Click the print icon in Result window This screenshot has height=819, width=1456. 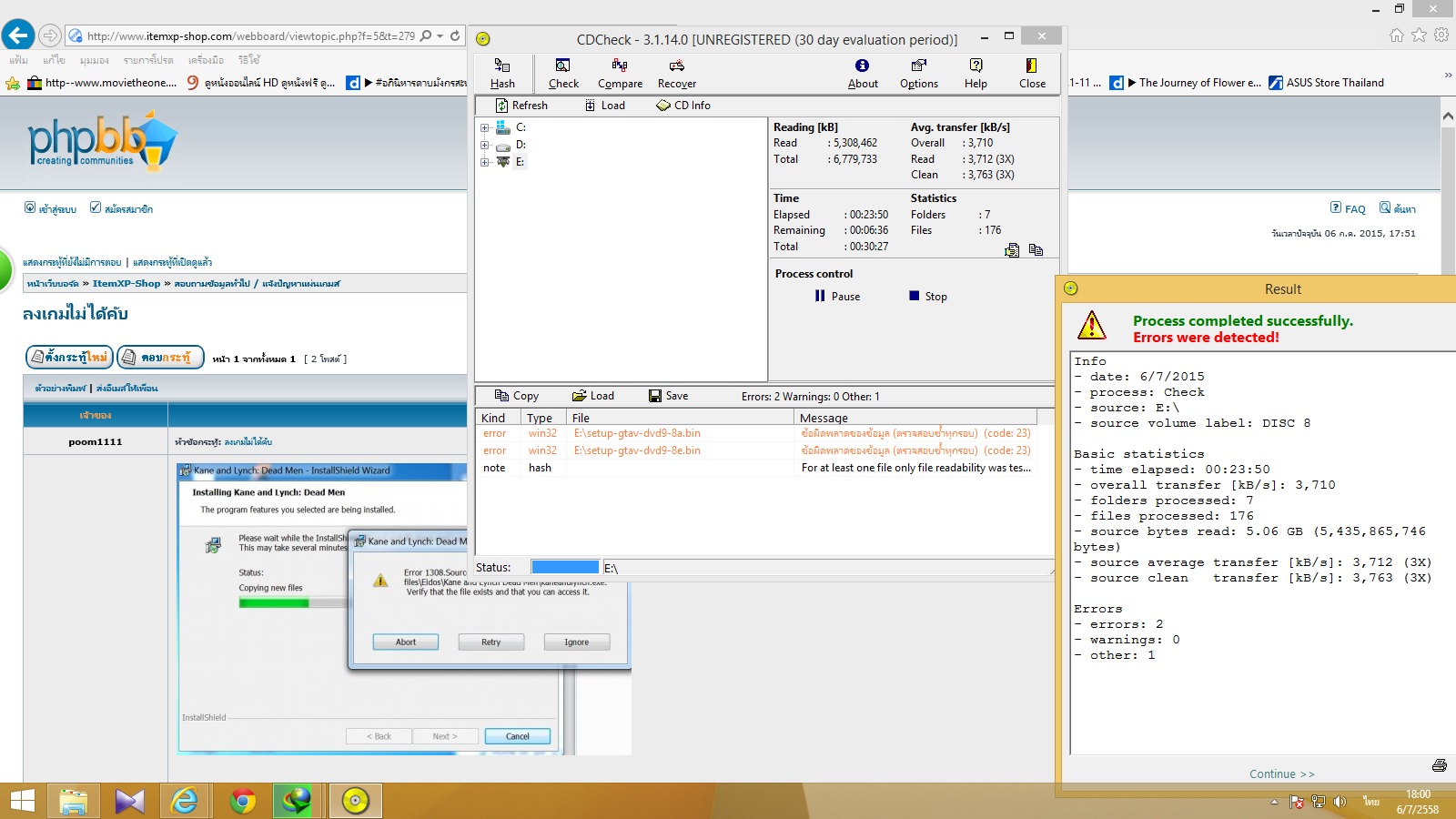(1439, 765)
